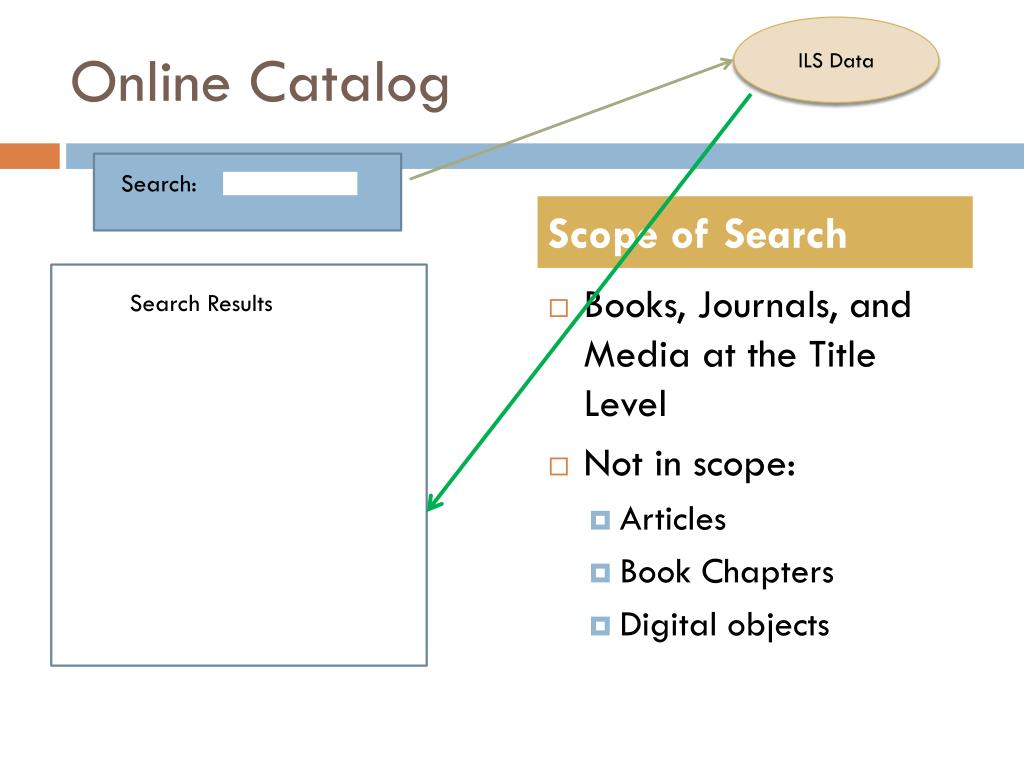The width and height of the screenshot is (1024, 768).
Task: Click the 'Search Results' heading text
Action: click(201, 304)
